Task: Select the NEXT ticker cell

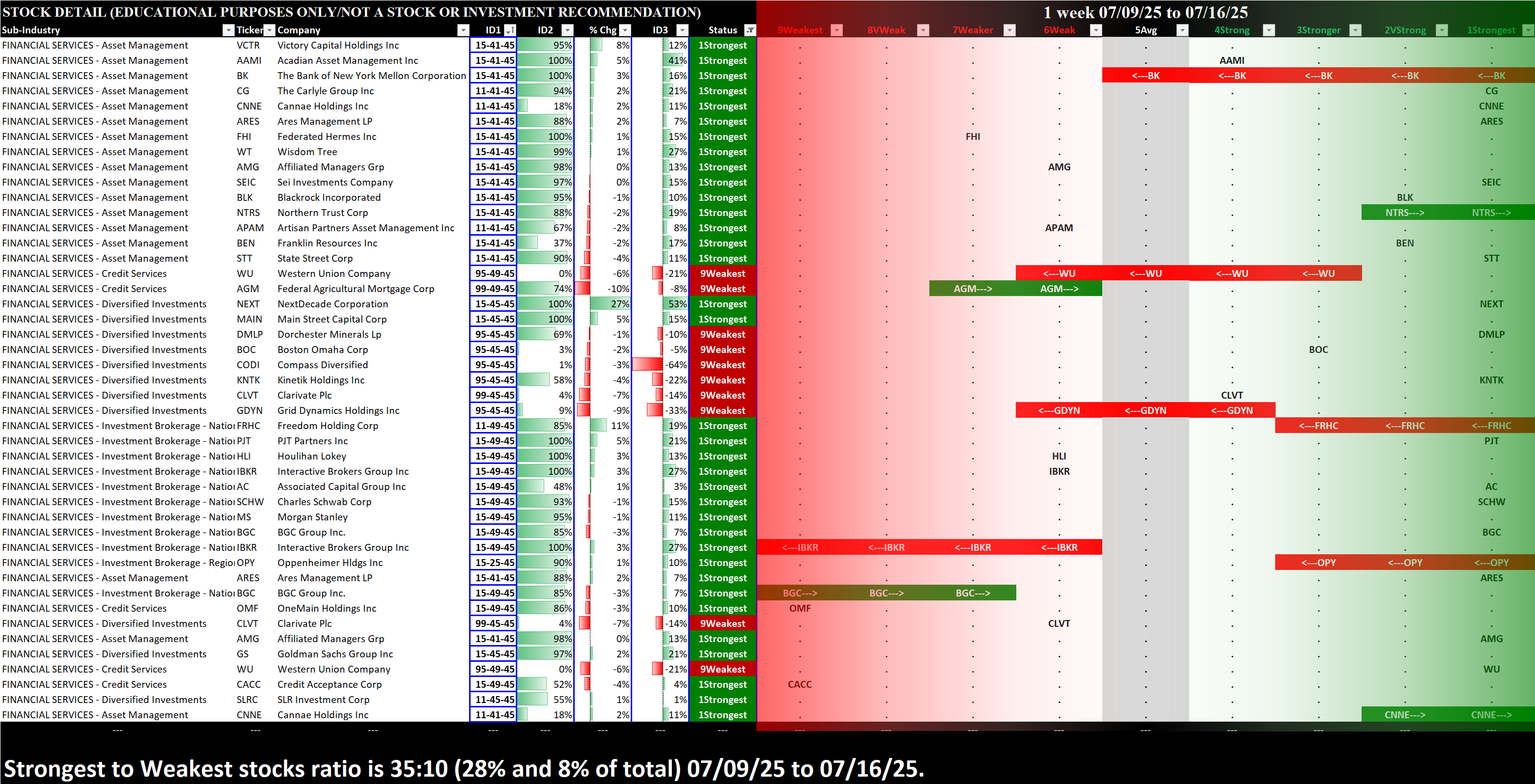Action: (248, 304)
